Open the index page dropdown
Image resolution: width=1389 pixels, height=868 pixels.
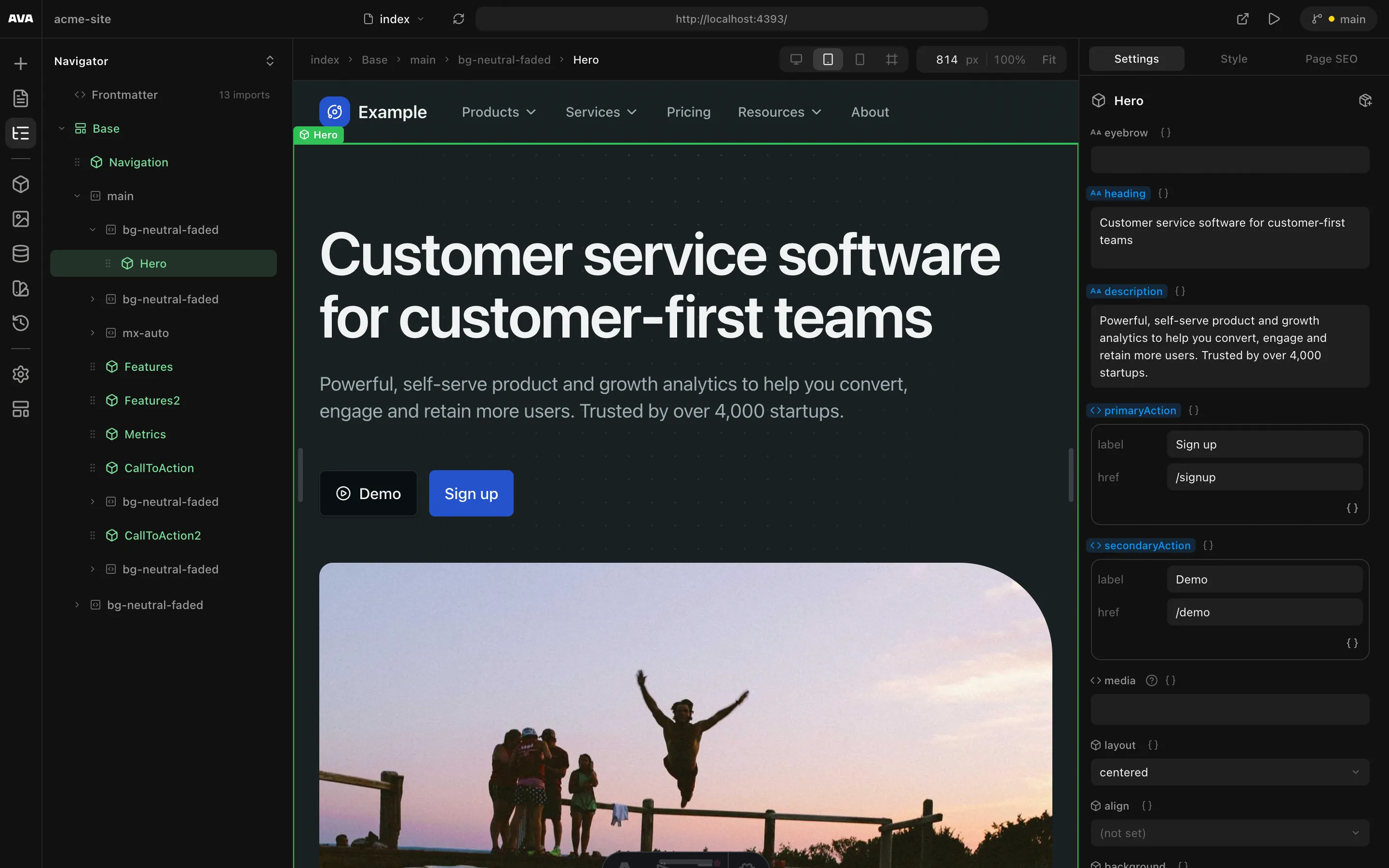click(x=395, y=19)
